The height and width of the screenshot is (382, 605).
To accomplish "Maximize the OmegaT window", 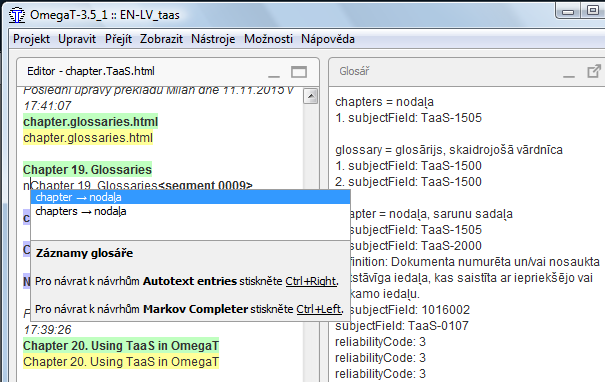I will [593, 10].
